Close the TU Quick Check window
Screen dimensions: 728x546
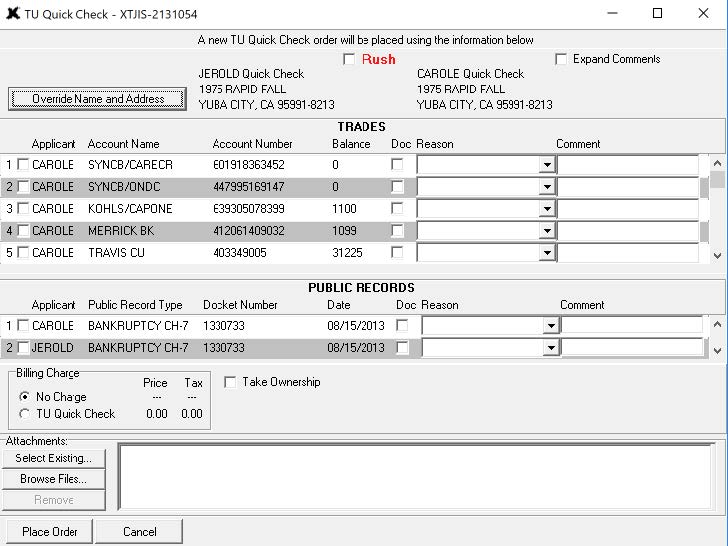(703, 13)
